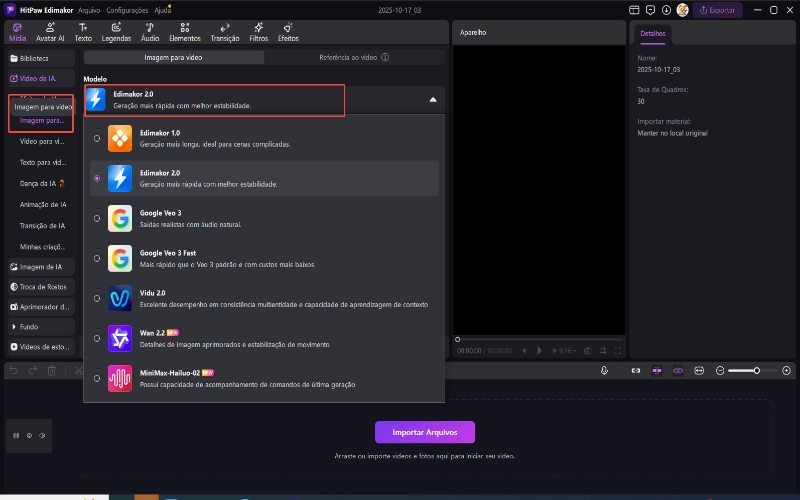
Task: Open the Avatar AI tab
Action: [x=50, y=32]
